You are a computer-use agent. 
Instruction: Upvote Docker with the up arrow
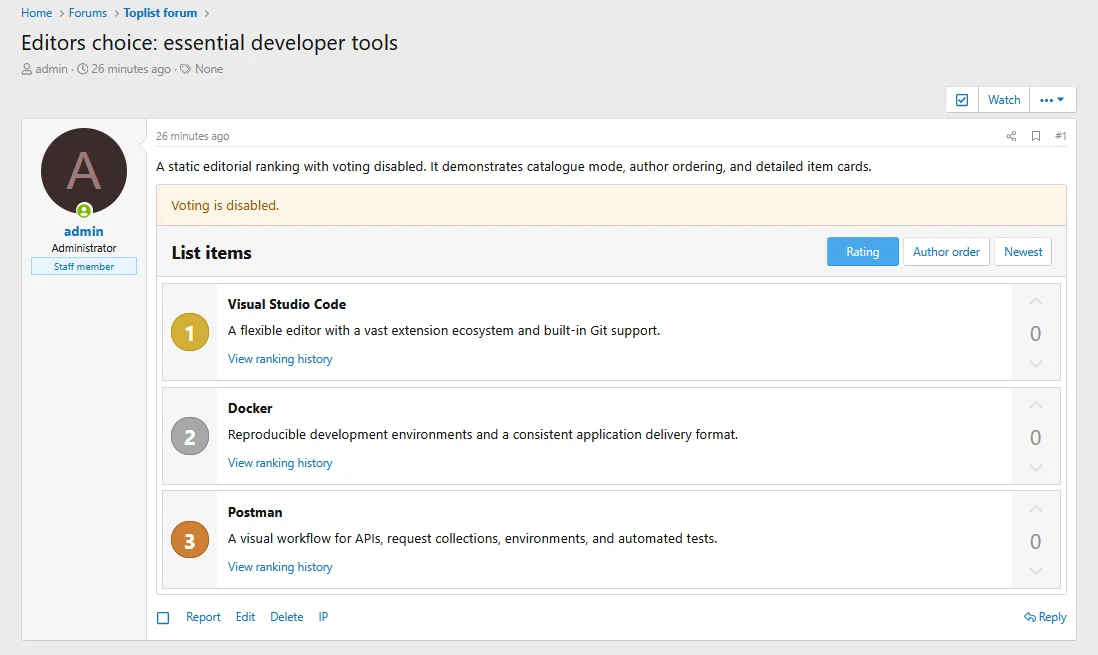tap(1036, 405)
